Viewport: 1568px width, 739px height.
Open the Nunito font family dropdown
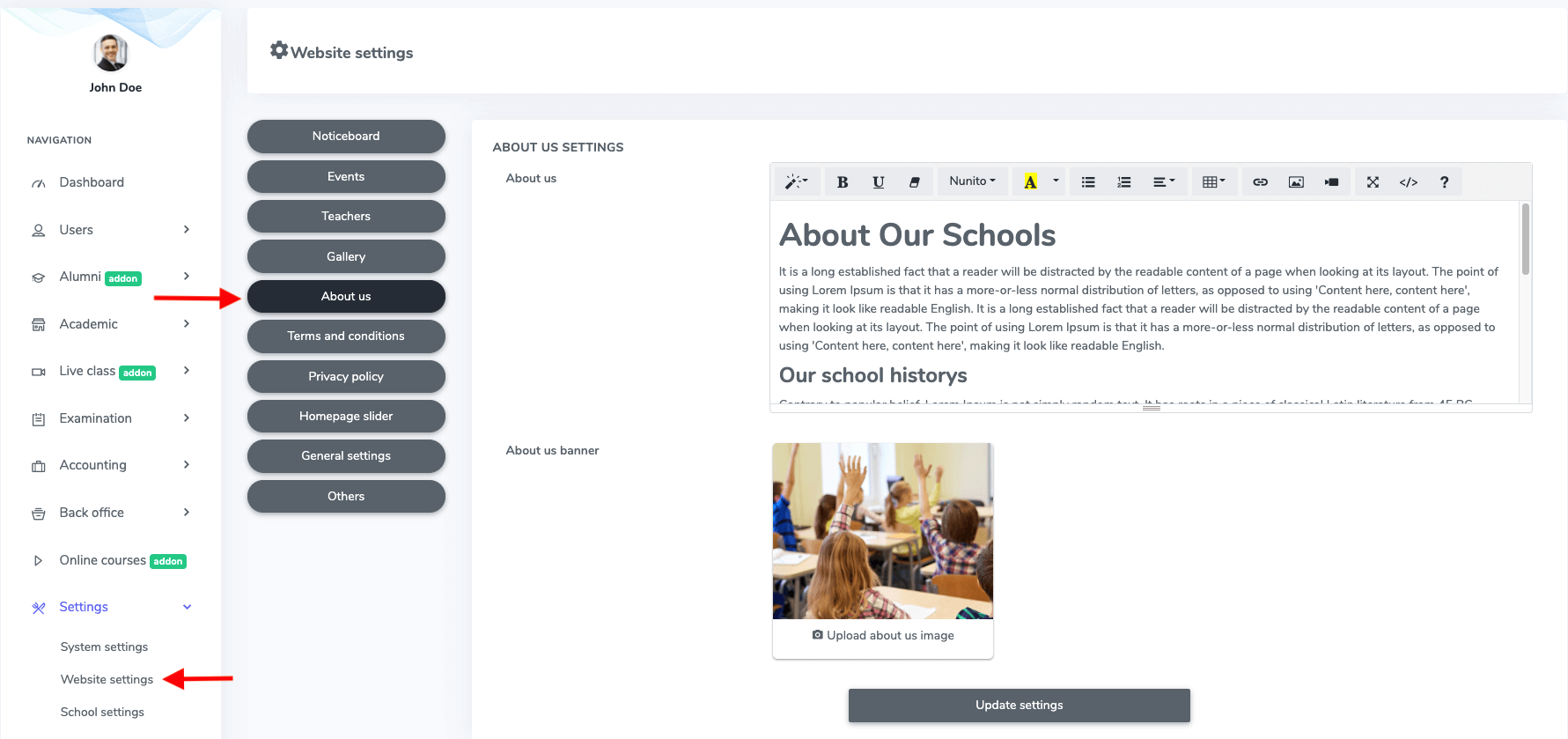pos(972,181)
